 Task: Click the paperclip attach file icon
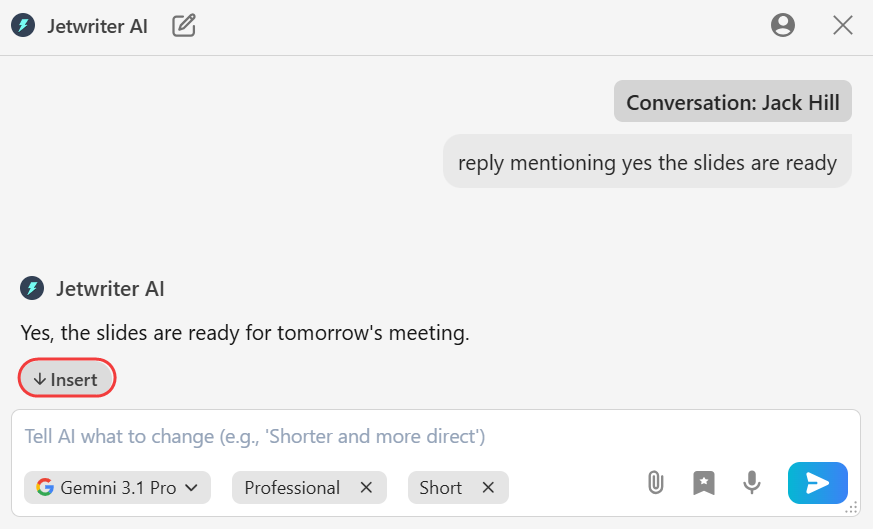click(655, 483)
